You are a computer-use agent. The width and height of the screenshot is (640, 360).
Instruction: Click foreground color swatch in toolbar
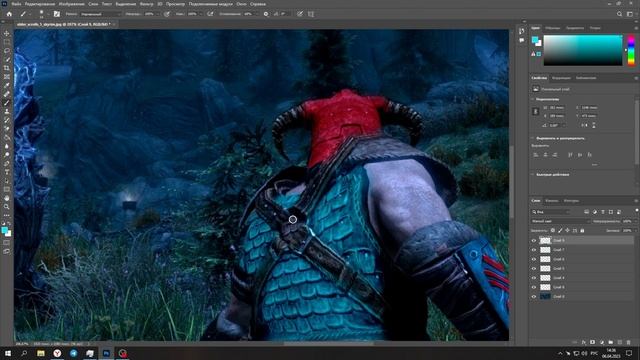pos(4,230)
